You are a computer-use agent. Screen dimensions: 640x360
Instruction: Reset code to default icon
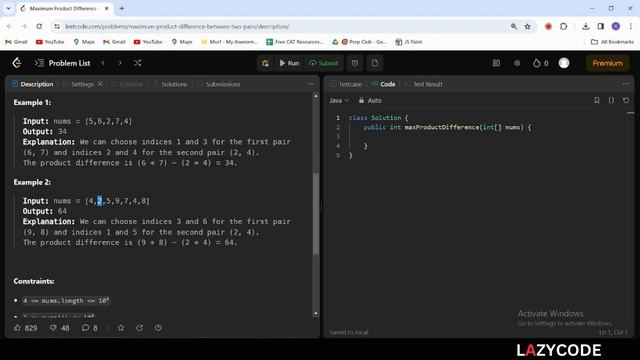pos(626,100)
